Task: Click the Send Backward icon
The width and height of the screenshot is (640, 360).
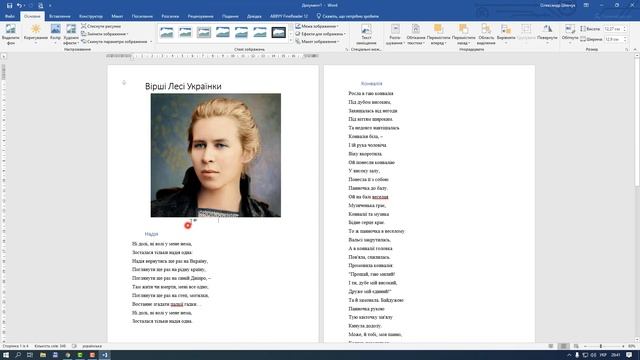Action: [x=463, y=29]
